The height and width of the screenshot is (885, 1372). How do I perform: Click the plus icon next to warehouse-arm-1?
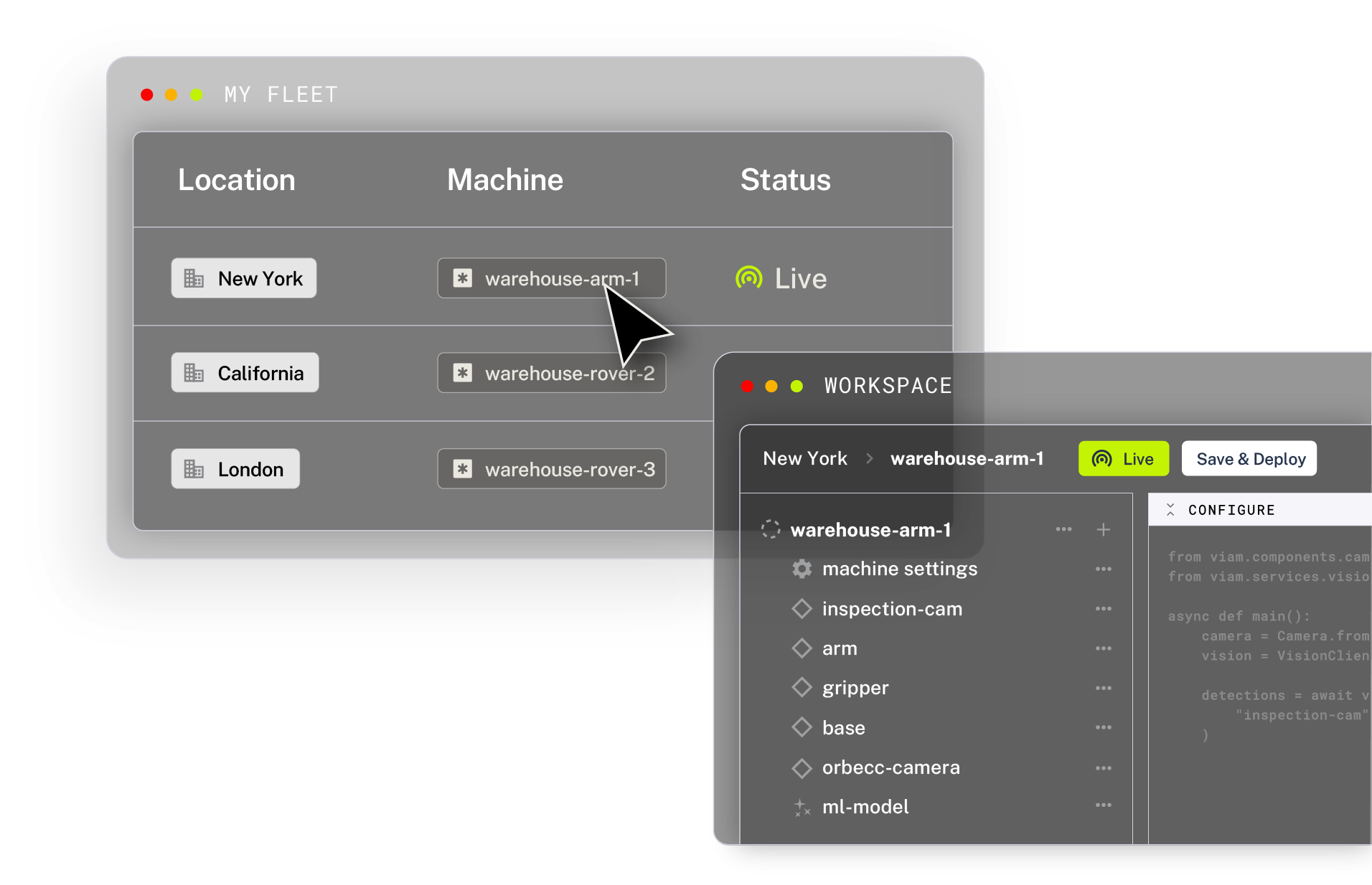1103,529
